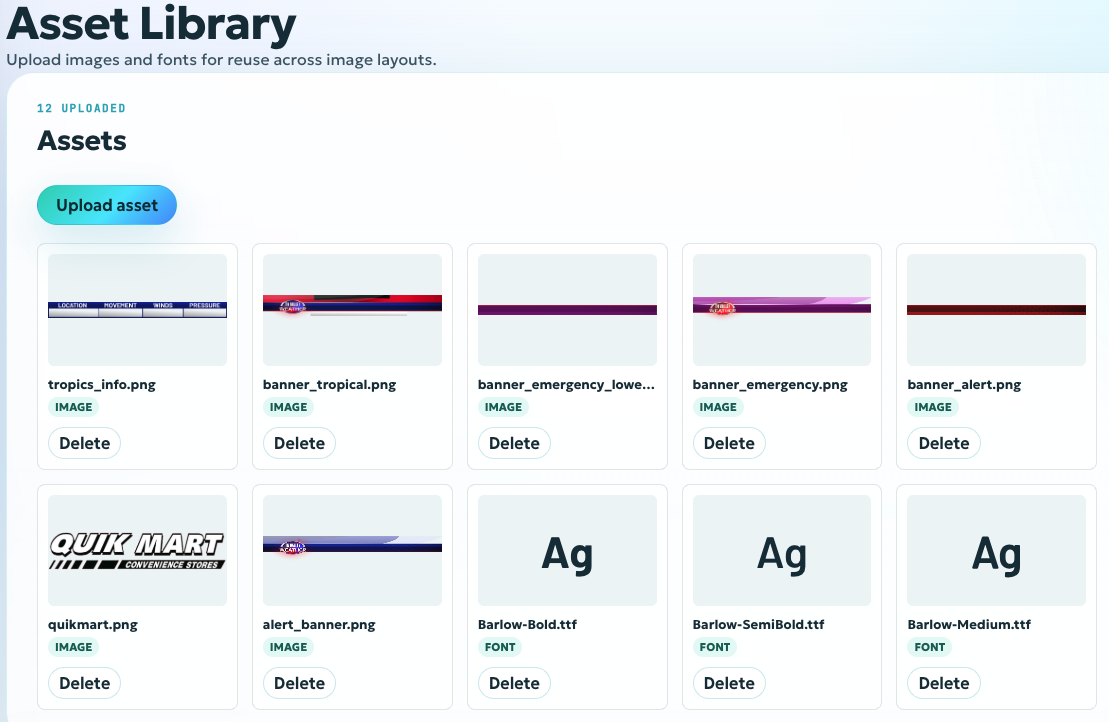Screen dimensions: 1109x722
Task: Delete the tropics_info.png asset
Action: tap(84, 443)
